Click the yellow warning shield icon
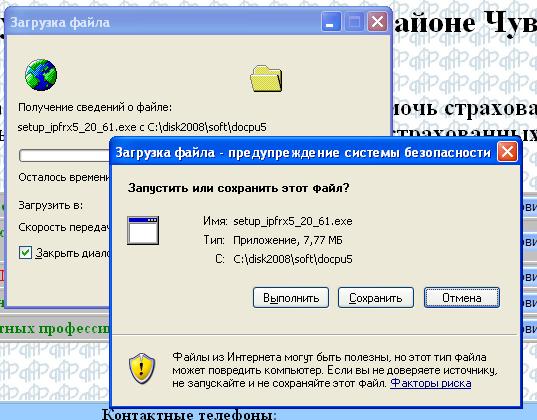537x420 pixels. [142, 369]
